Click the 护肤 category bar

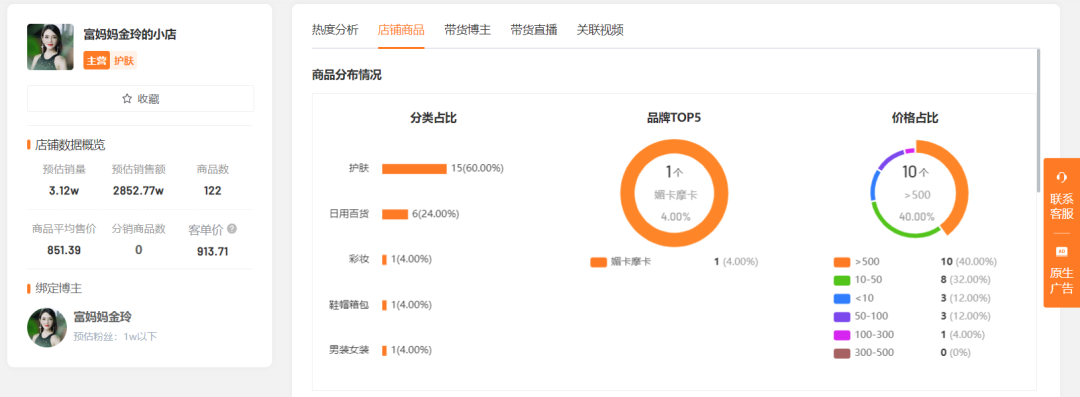414,169
